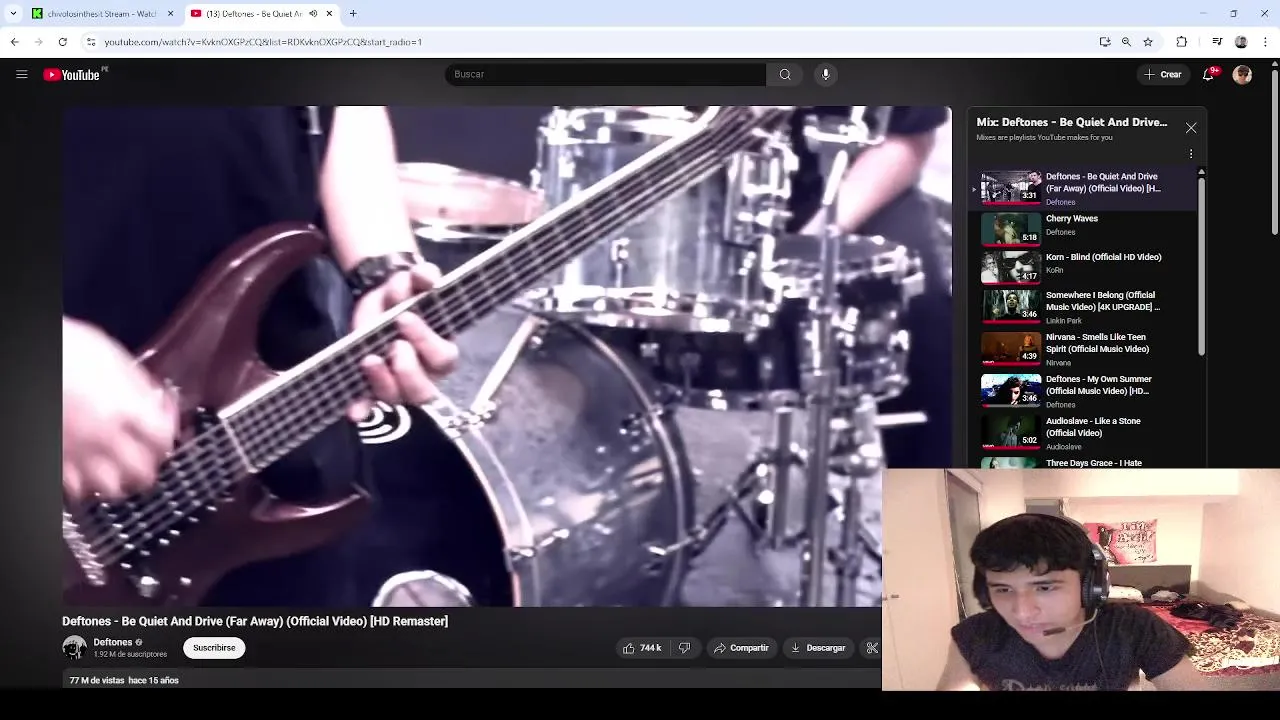This screenshot has height=720, width=1280.
Task: Open the YouTube account avatar menu
Action: pyautogui.click(x=1242, y=74)
